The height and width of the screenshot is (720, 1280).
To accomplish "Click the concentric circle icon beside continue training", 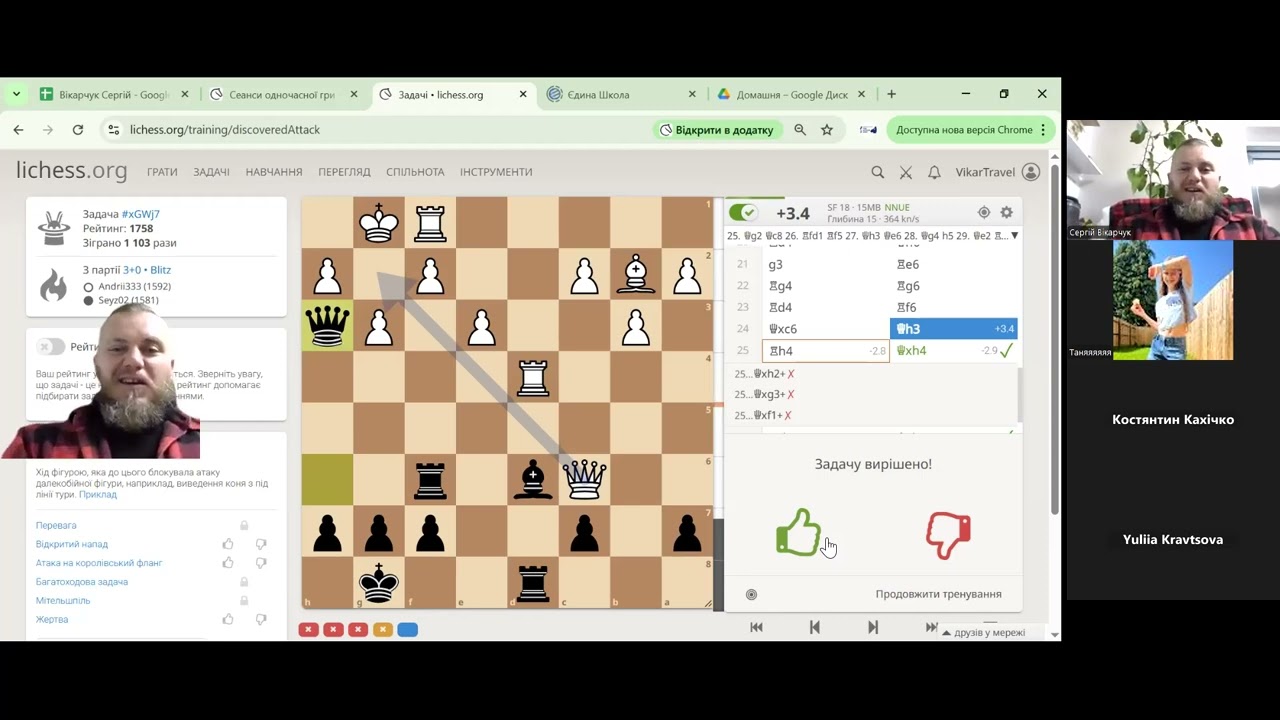I will tap(751, 594).
